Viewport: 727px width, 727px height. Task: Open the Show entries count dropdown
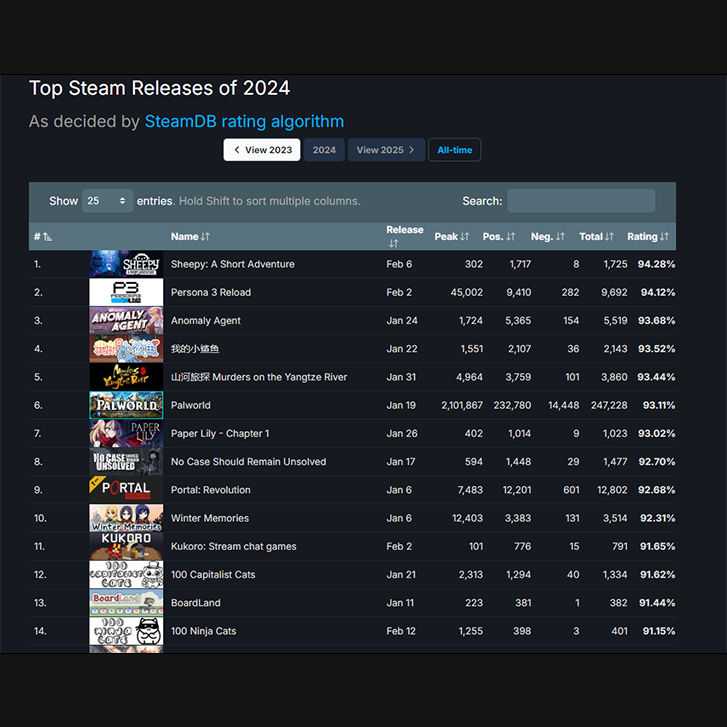tap(108, 201)
